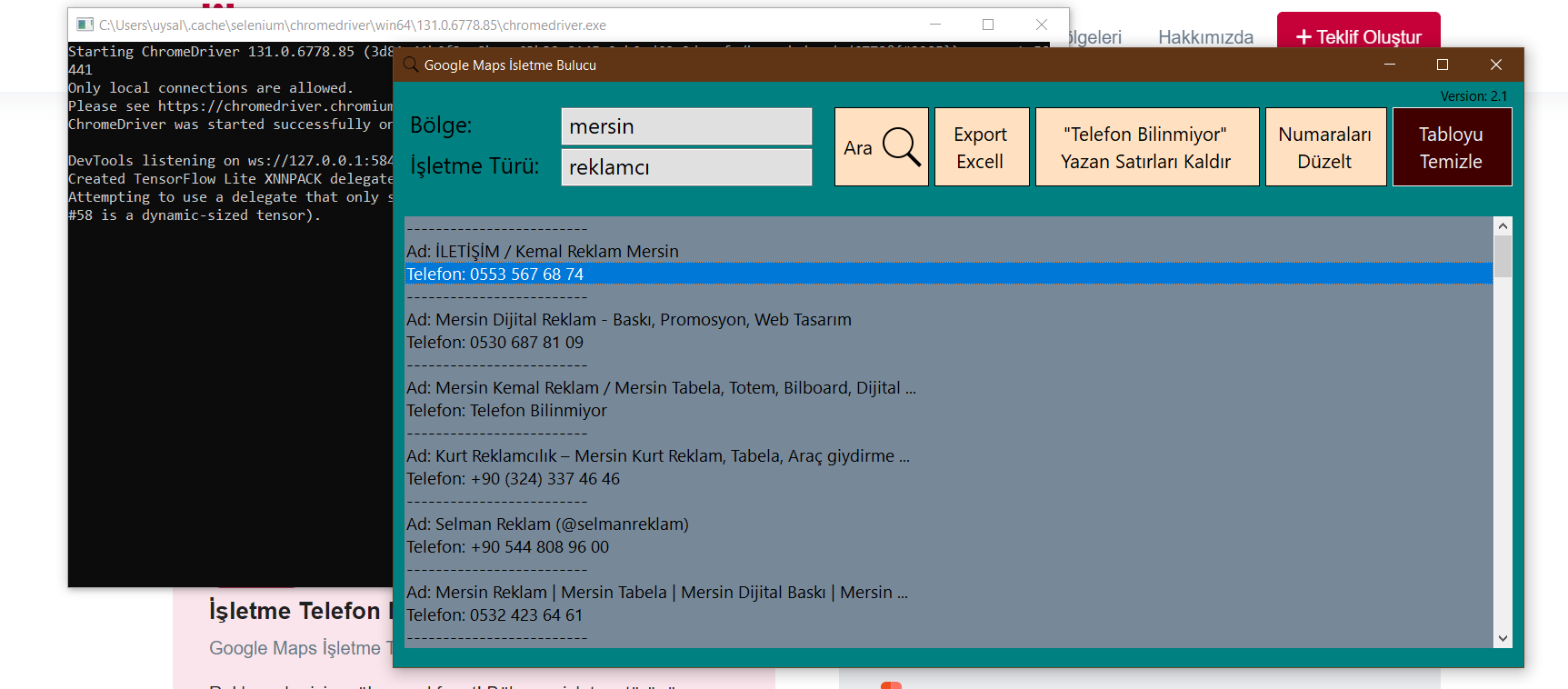Click the Ara search button
1568x689 pixels.
click(x=881, y=147)
